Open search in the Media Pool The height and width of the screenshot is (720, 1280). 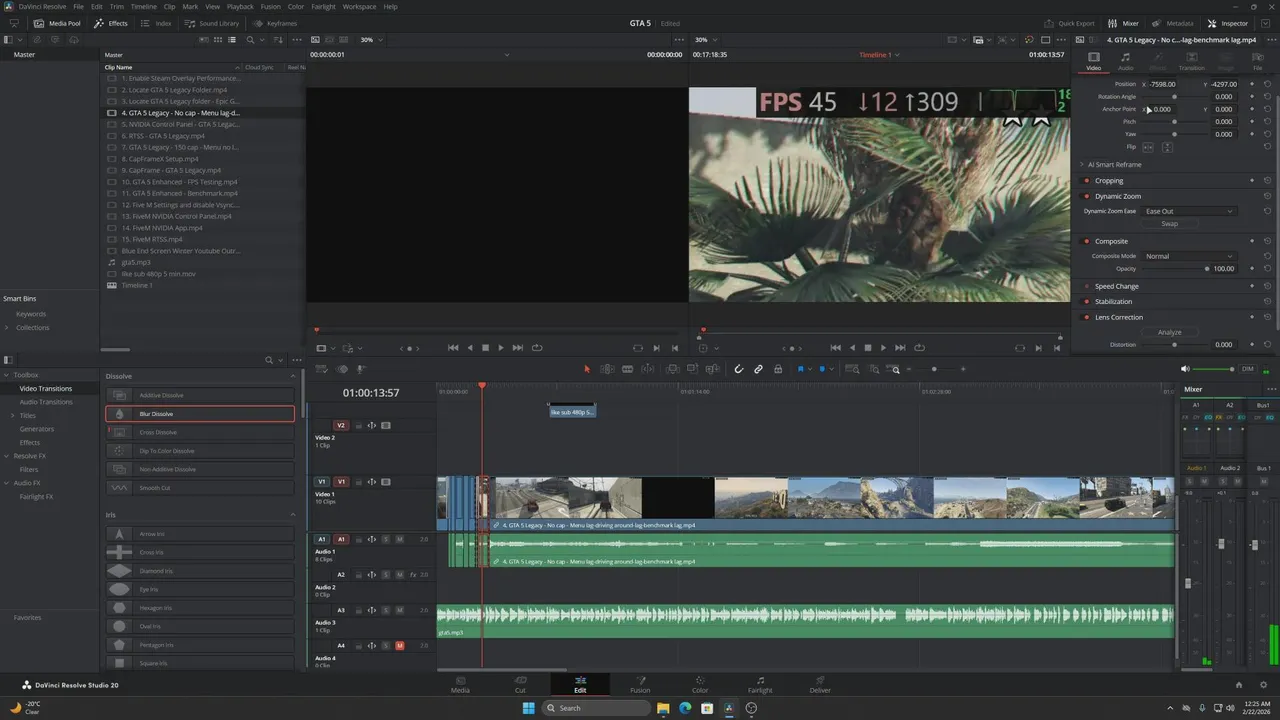[250, 40]
